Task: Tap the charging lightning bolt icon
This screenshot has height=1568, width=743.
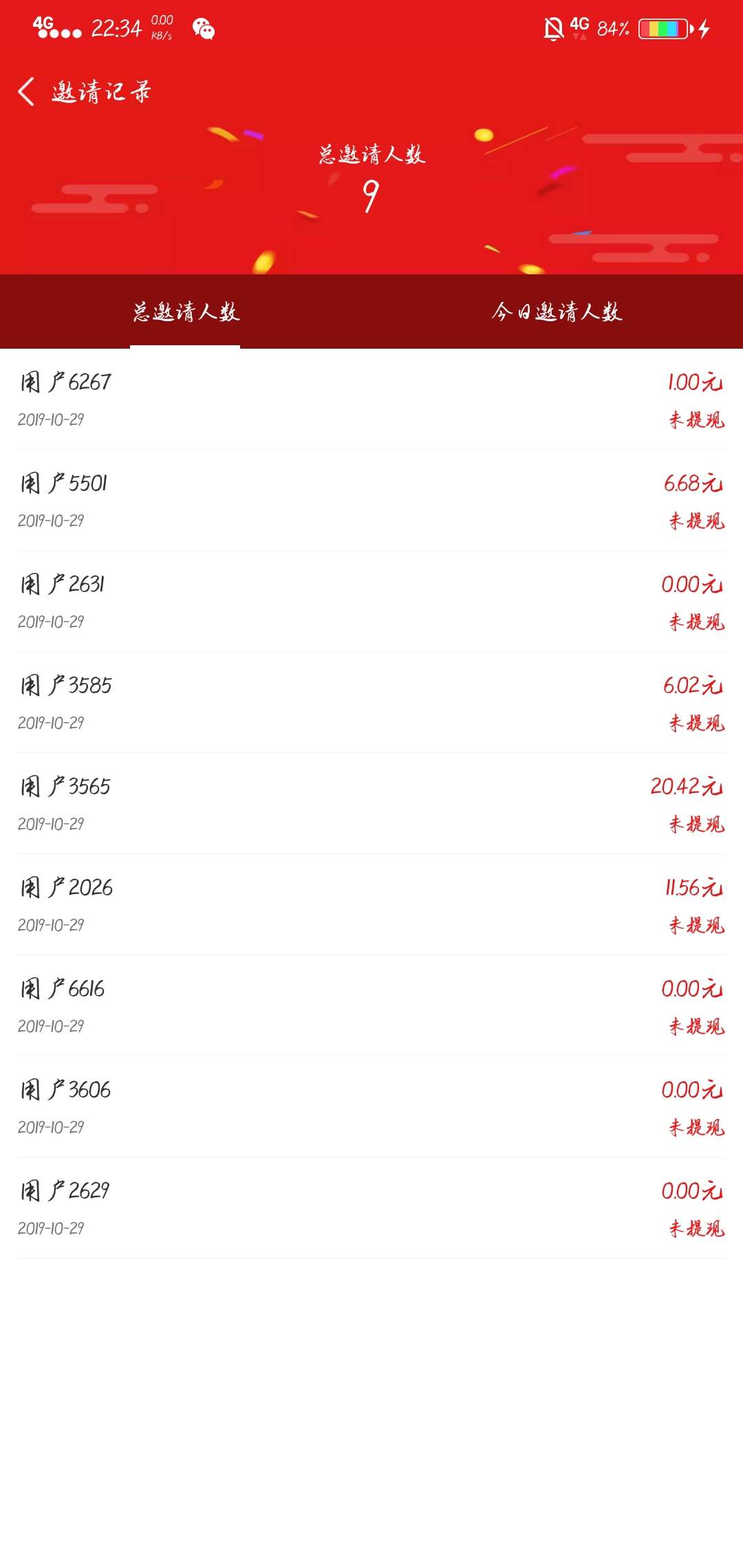Action: (x=704, y=29)
